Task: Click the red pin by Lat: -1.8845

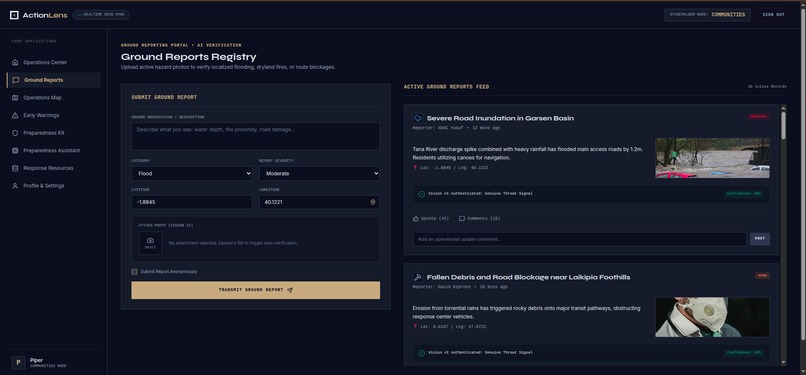Action: point(415,167)
